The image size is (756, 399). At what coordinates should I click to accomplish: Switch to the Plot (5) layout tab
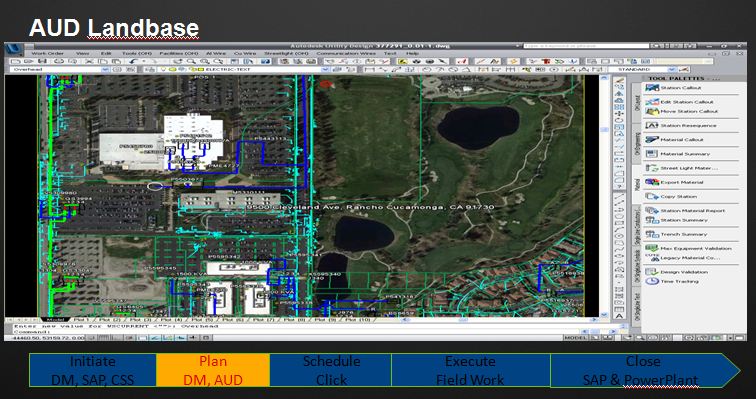tap(202, 320)
